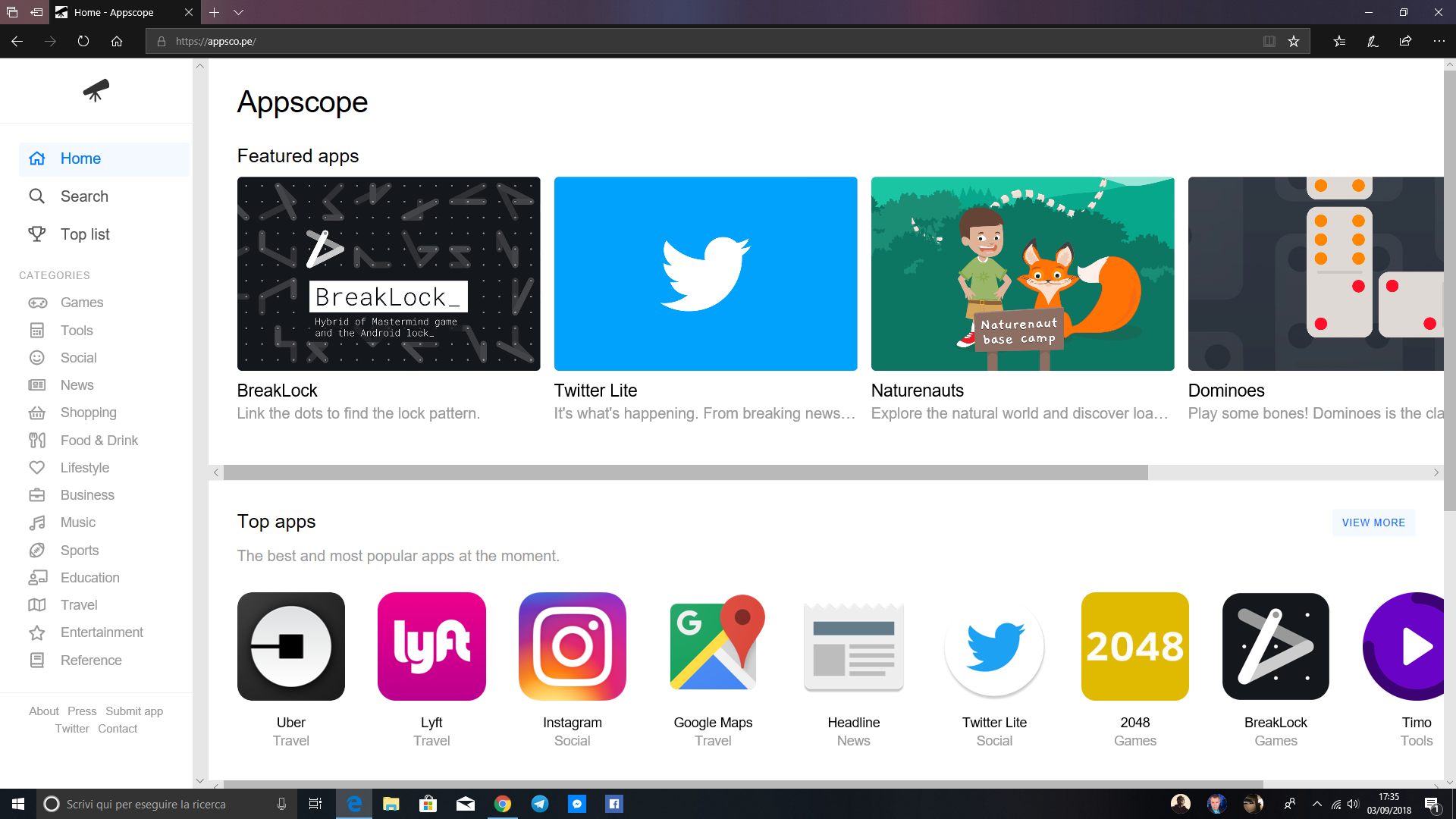Open browser settings ellipsis menu
Image resolution: width=1456 pixels, height=819 pixels.
[x=1439, y=41]
